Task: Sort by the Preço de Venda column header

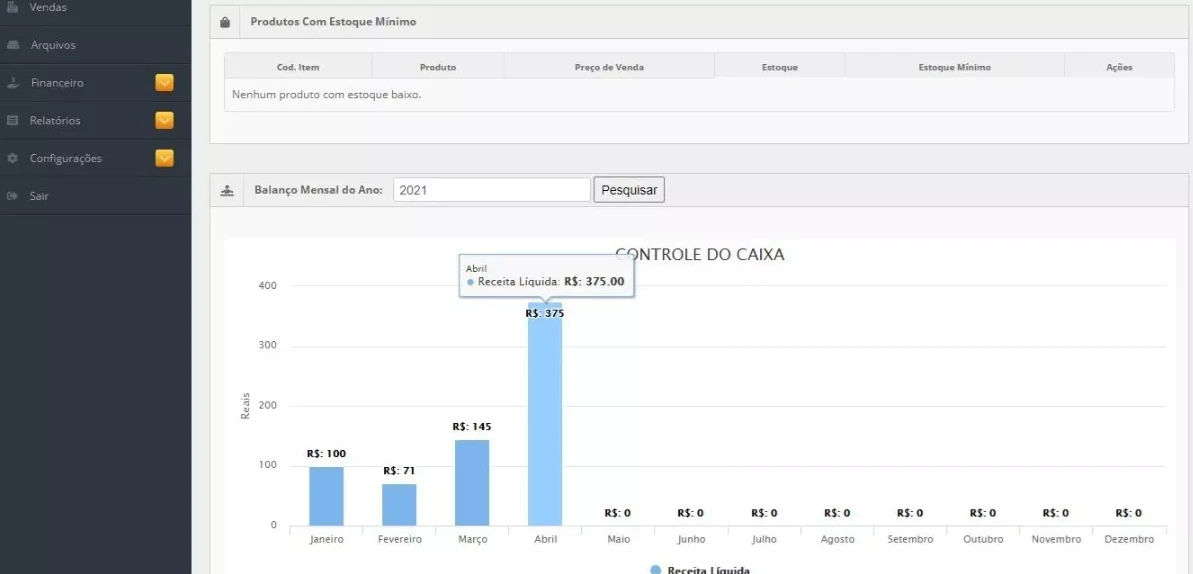Action: pyautogui.click(x=609, y=67)
